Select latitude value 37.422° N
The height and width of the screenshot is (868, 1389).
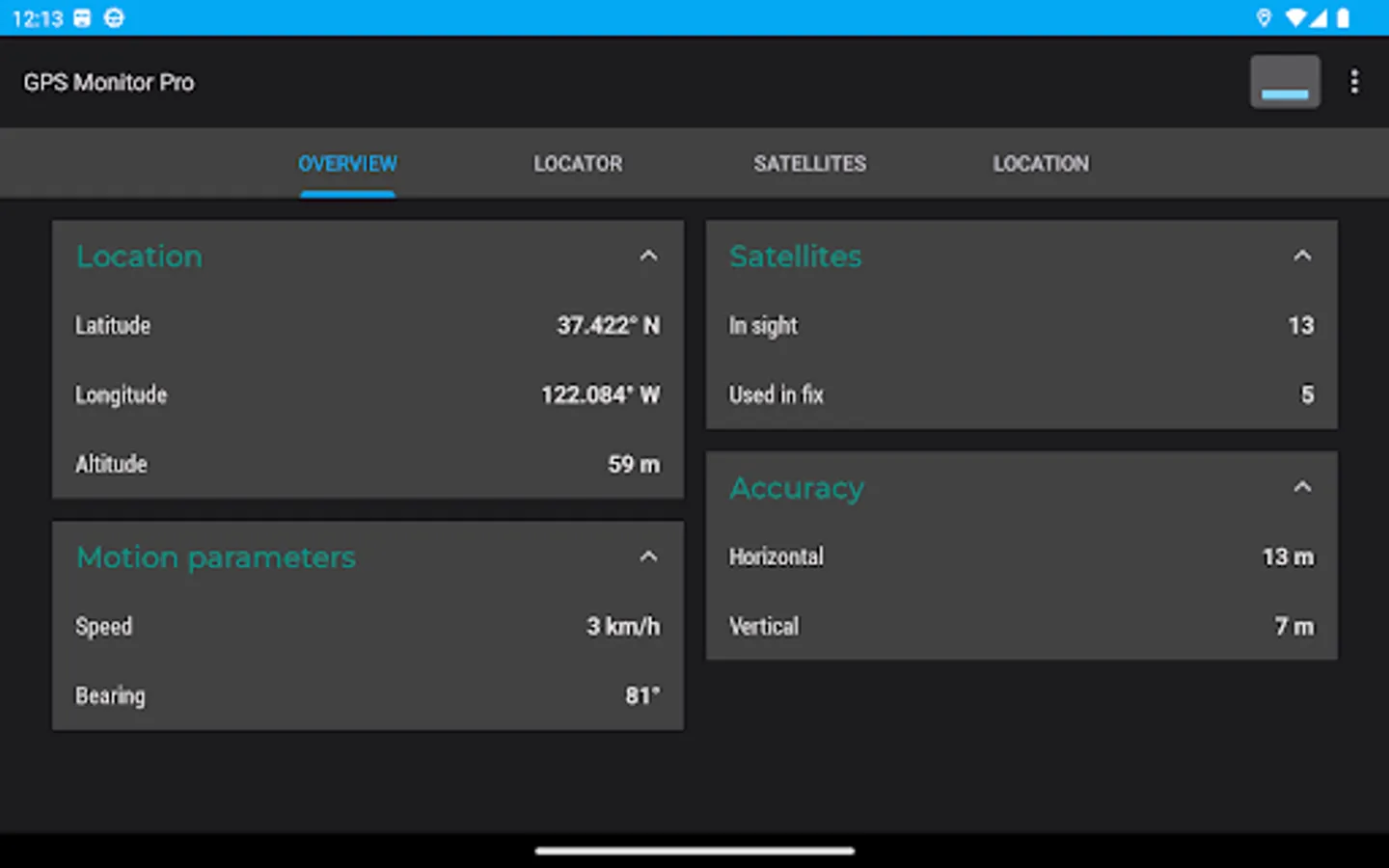point(609,326)
